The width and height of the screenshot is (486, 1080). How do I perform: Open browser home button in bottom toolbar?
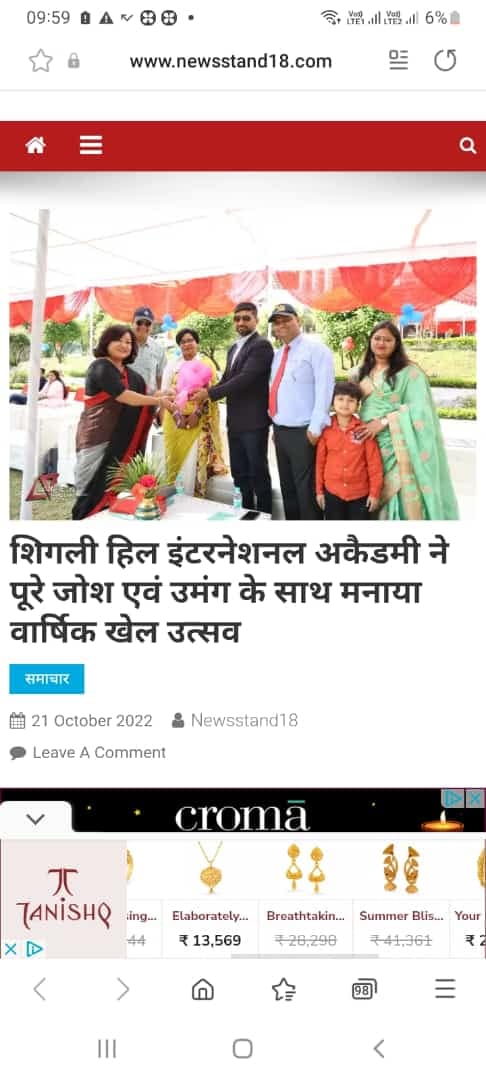202,990
